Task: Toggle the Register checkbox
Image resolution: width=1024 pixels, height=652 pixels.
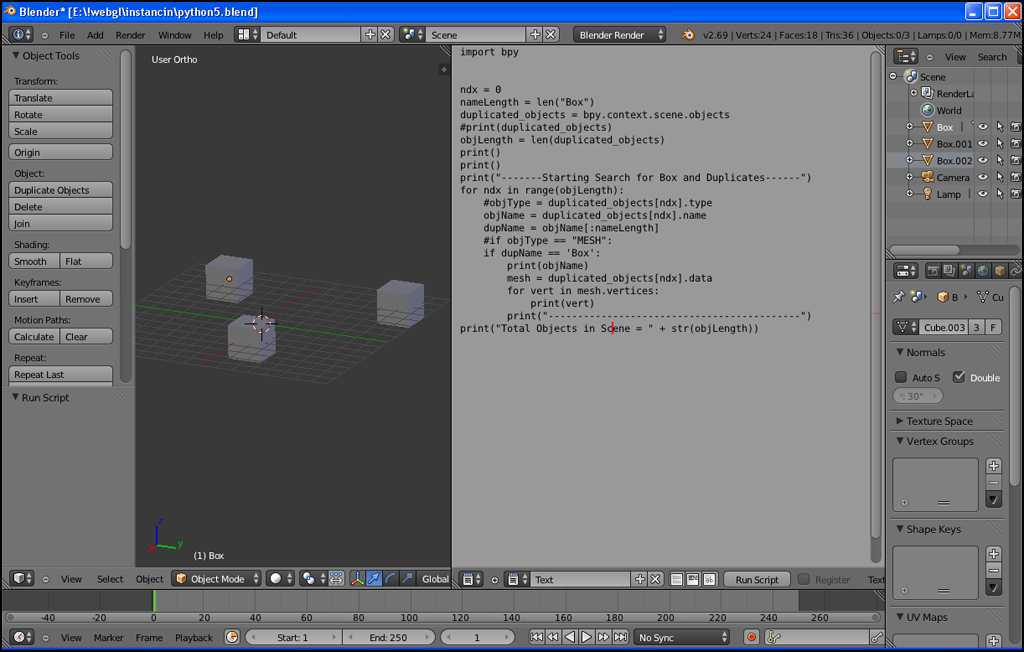Action: click(804, 579)
